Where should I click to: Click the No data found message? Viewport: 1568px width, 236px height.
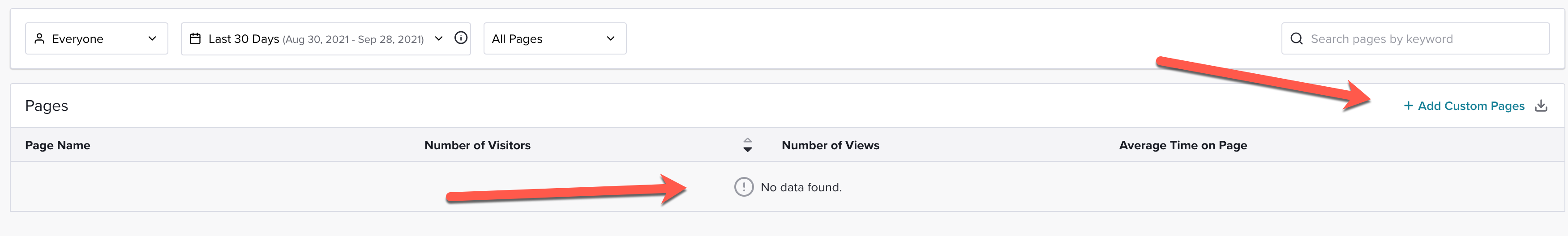(801, 187)
